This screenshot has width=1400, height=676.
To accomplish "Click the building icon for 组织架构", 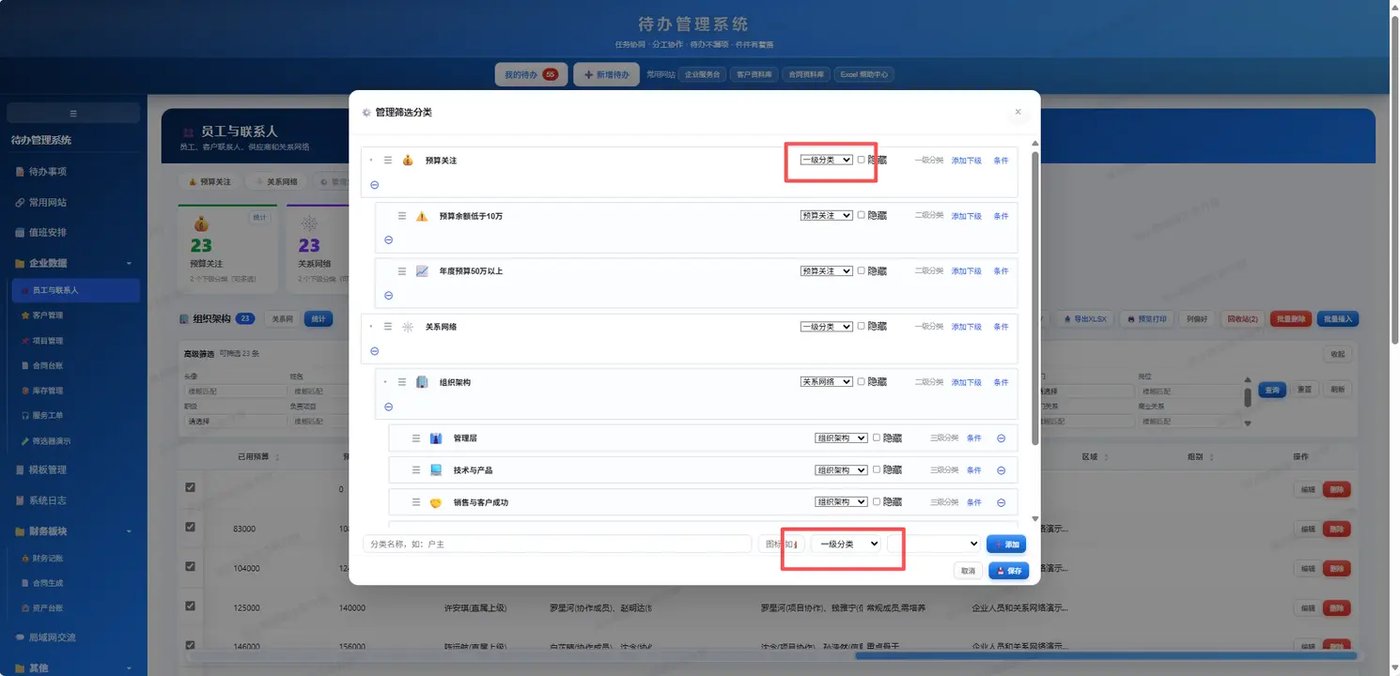I will [422, 382].
